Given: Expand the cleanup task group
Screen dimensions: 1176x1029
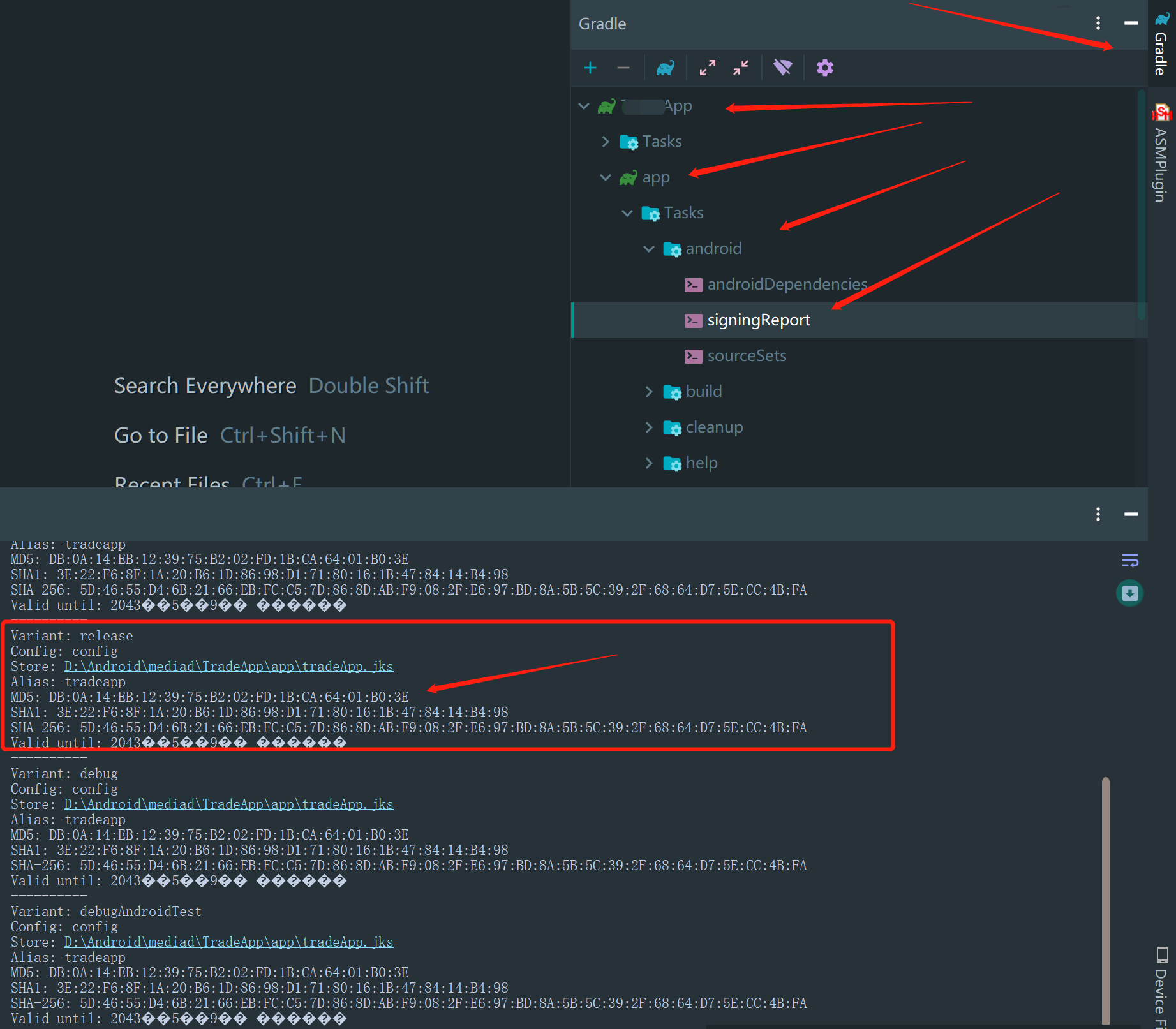Looking at the screenshot, I should pyautogui.click(x=649, y=427).
